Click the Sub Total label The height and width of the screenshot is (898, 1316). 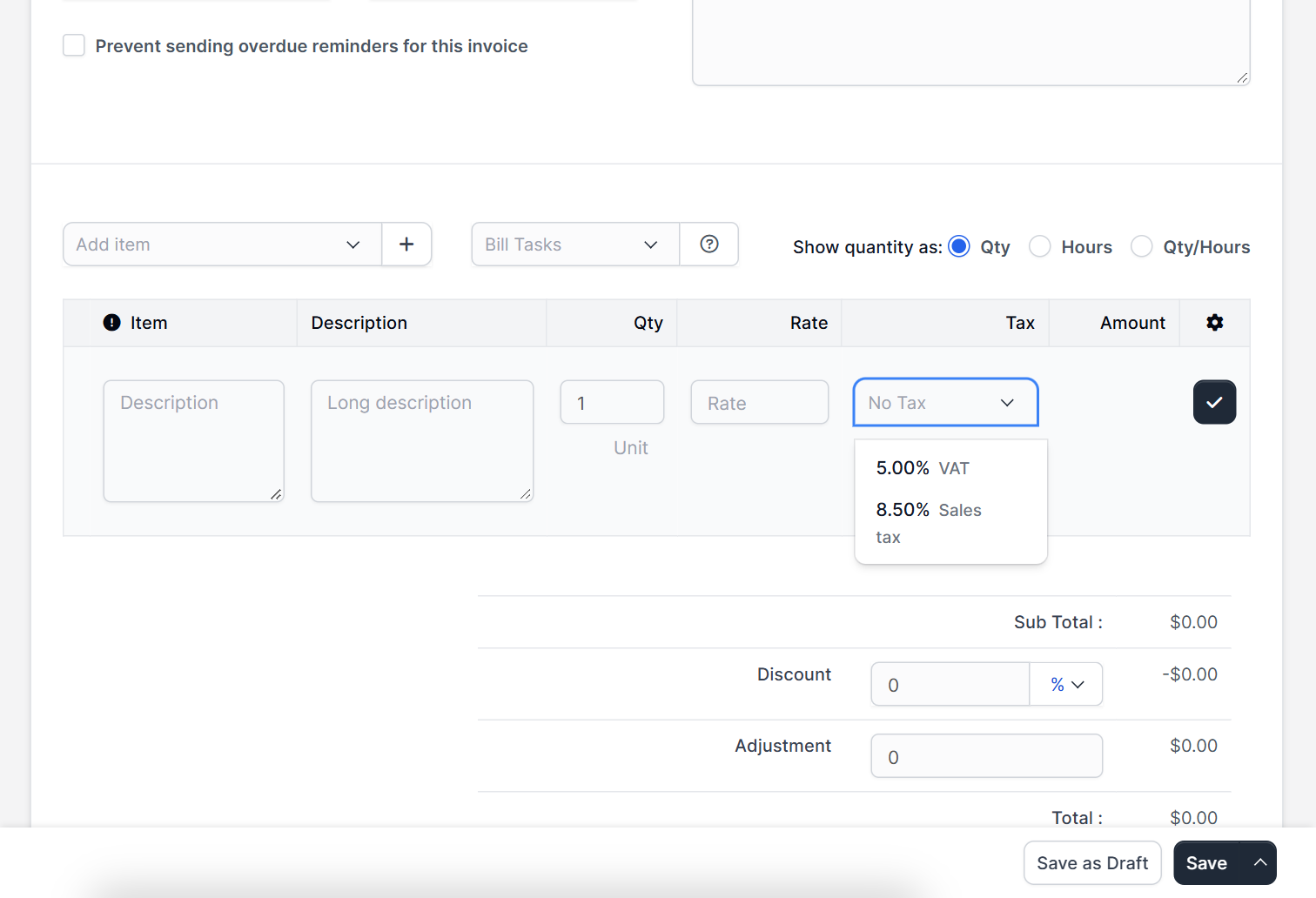tap(1057, 622)
